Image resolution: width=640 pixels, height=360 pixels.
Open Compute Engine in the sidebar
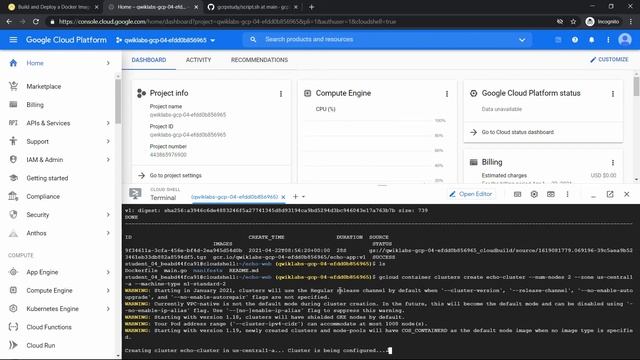pos(49,290)
